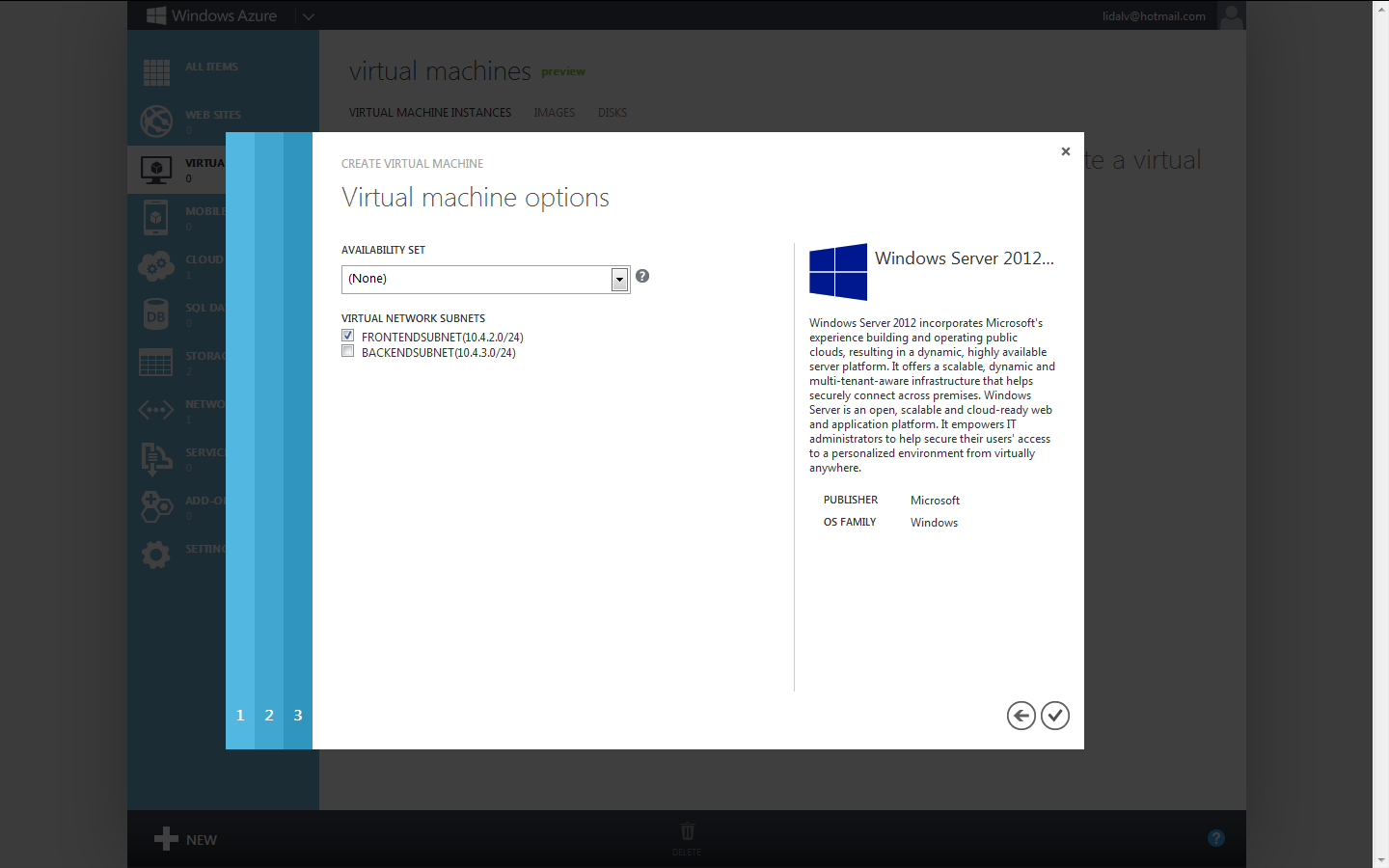The height and width of the screenshot is (868, 1389).
Task: Click the Windows Server 2012 logo
Action: tap(838, 272)
